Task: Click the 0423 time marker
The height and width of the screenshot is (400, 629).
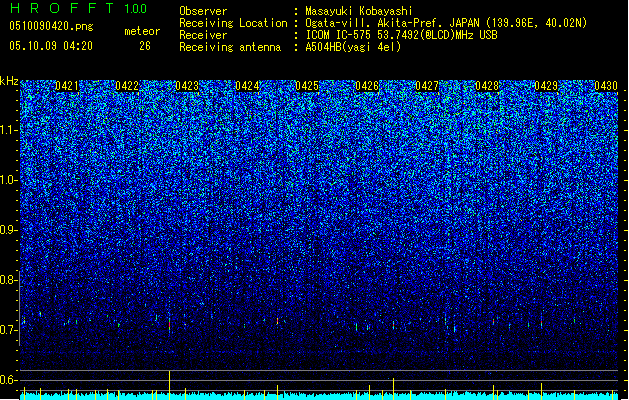Action: pyautogui.click(x=187, y=86)
